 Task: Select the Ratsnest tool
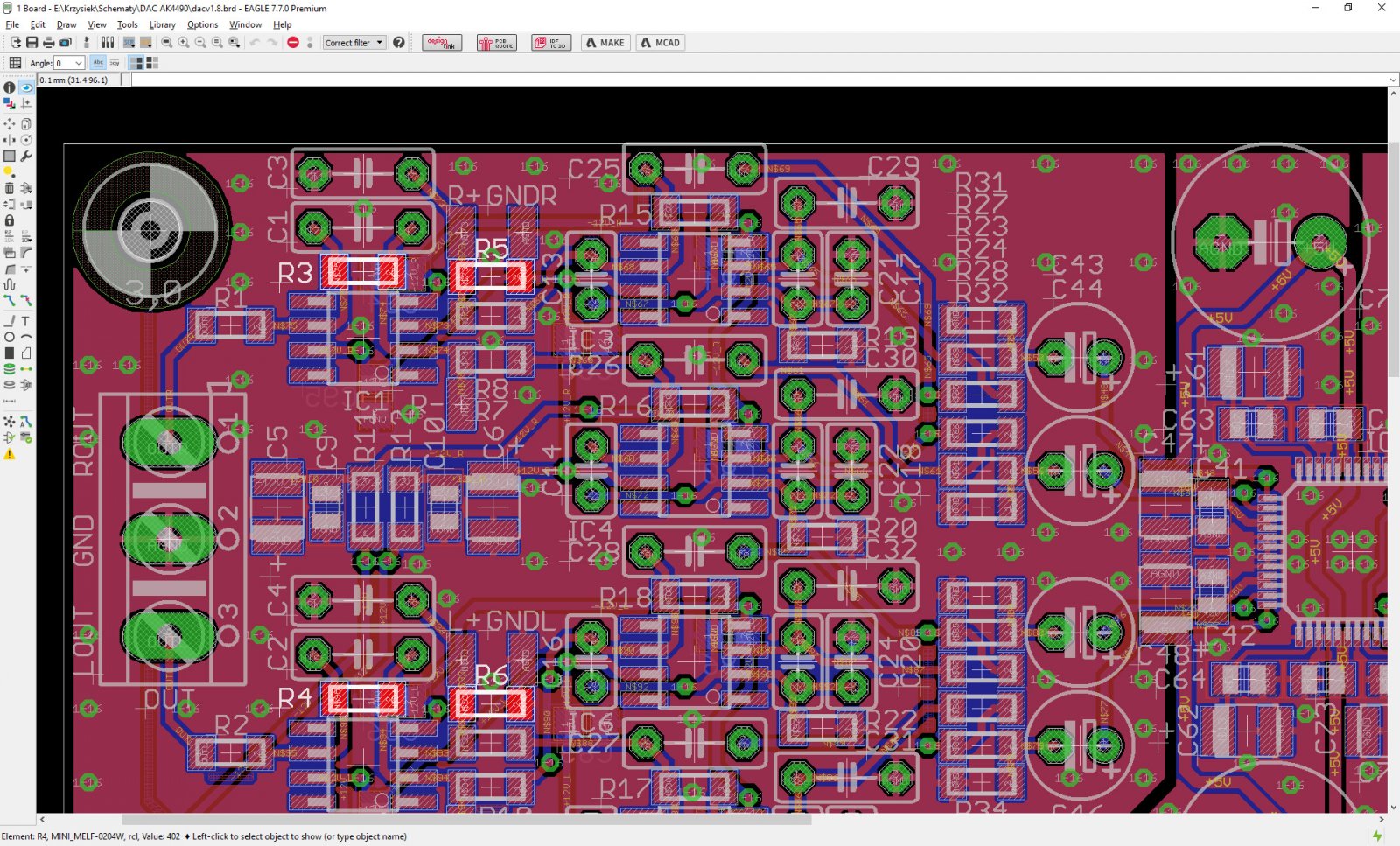pos(9,422)
